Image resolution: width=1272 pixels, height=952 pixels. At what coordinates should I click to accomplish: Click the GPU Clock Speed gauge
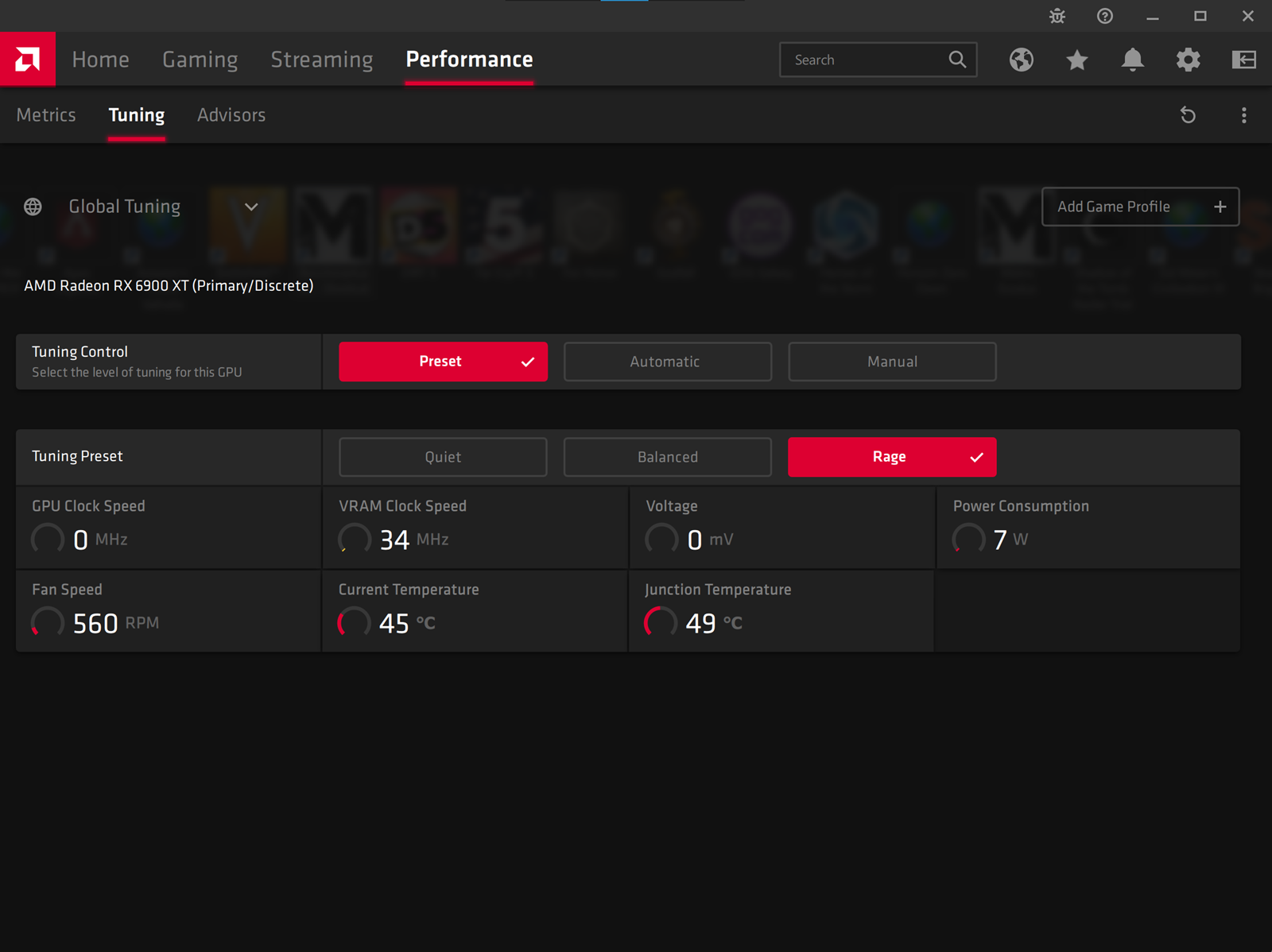tap(48, 540)
